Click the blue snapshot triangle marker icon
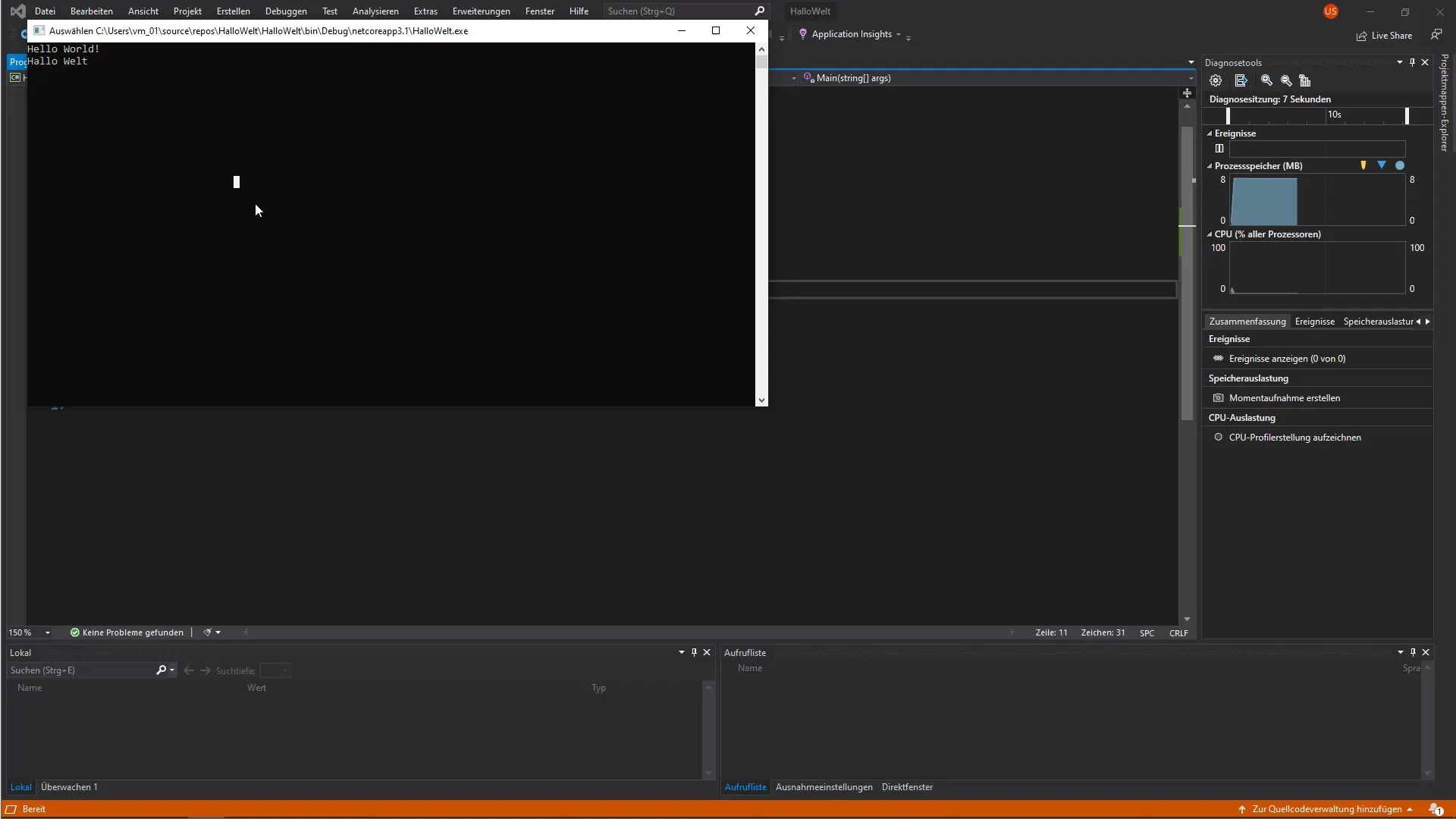Viewport: 1456px width, 819px height. point(1382,165)
